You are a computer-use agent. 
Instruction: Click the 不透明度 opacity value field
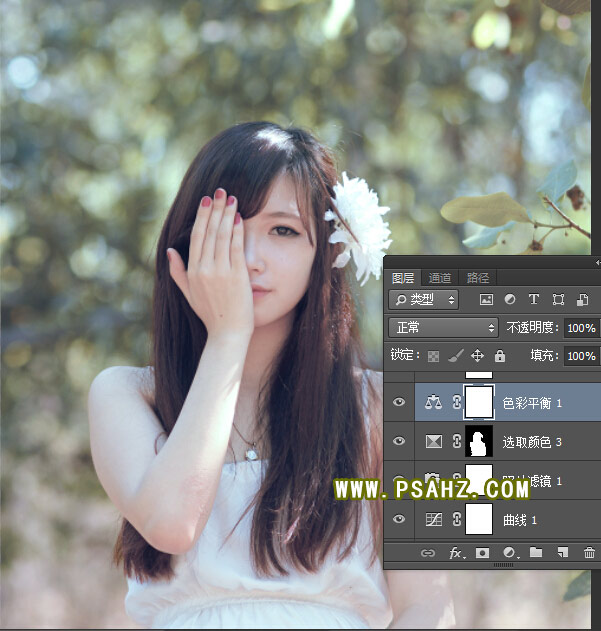(580, 328)
